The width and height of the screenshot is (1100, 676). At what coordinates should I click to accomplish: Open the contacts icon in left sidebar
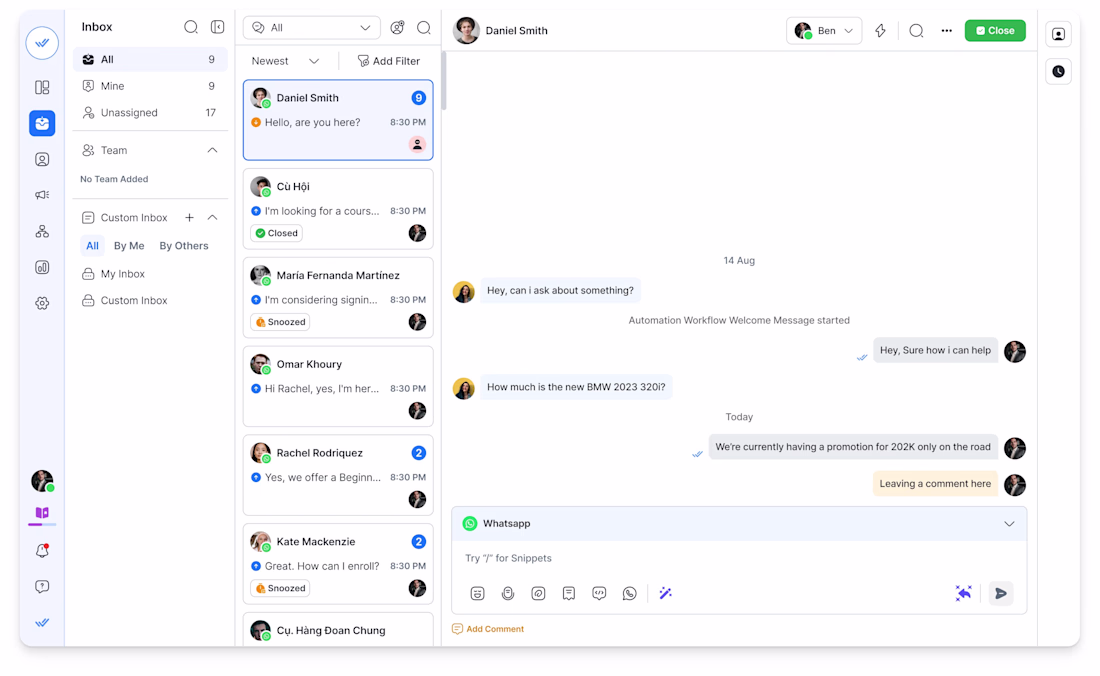(x=42, y=160)
